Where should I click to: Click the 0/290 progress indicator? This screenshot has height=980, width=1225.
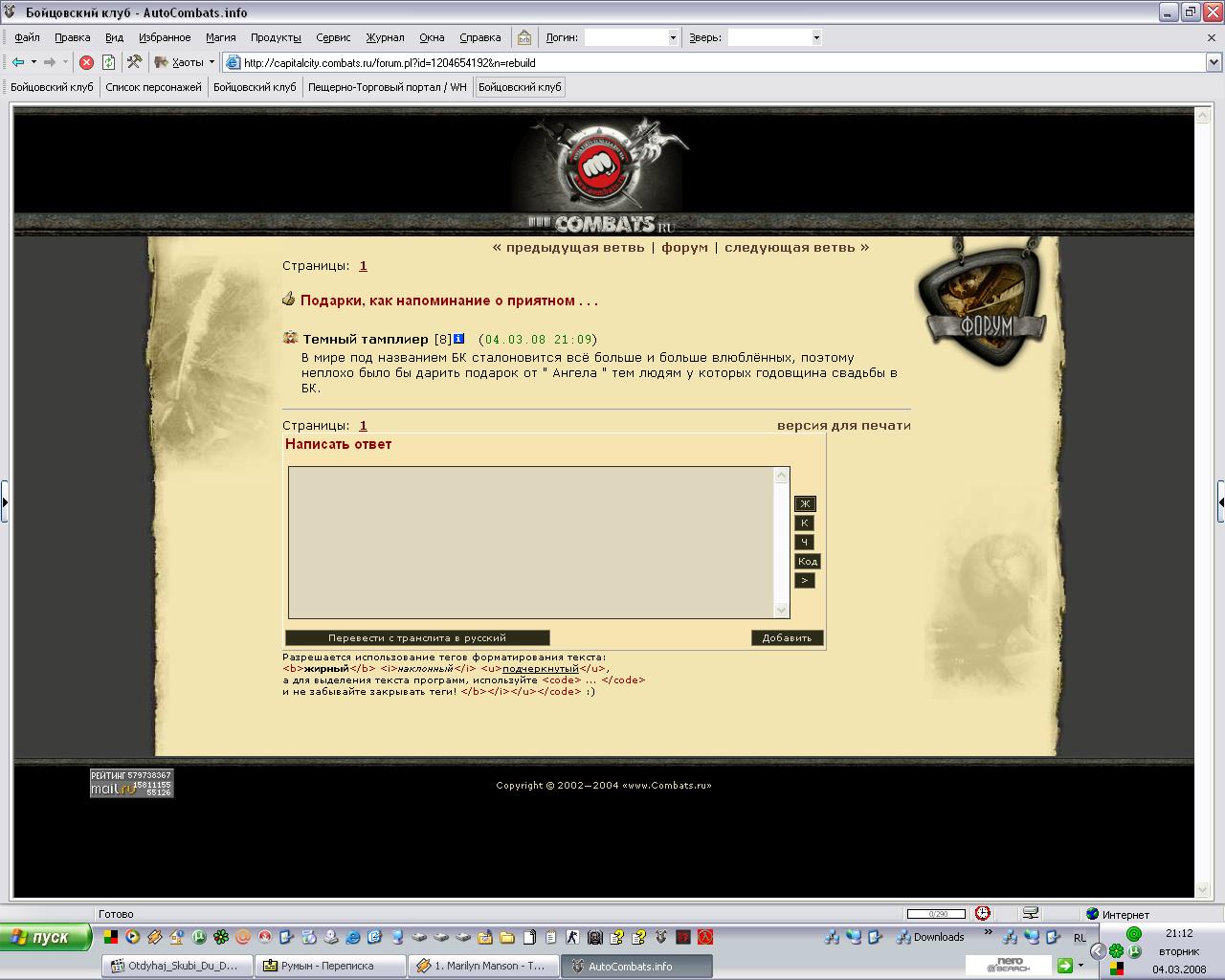pyautogui.click(x=937, y=914)
